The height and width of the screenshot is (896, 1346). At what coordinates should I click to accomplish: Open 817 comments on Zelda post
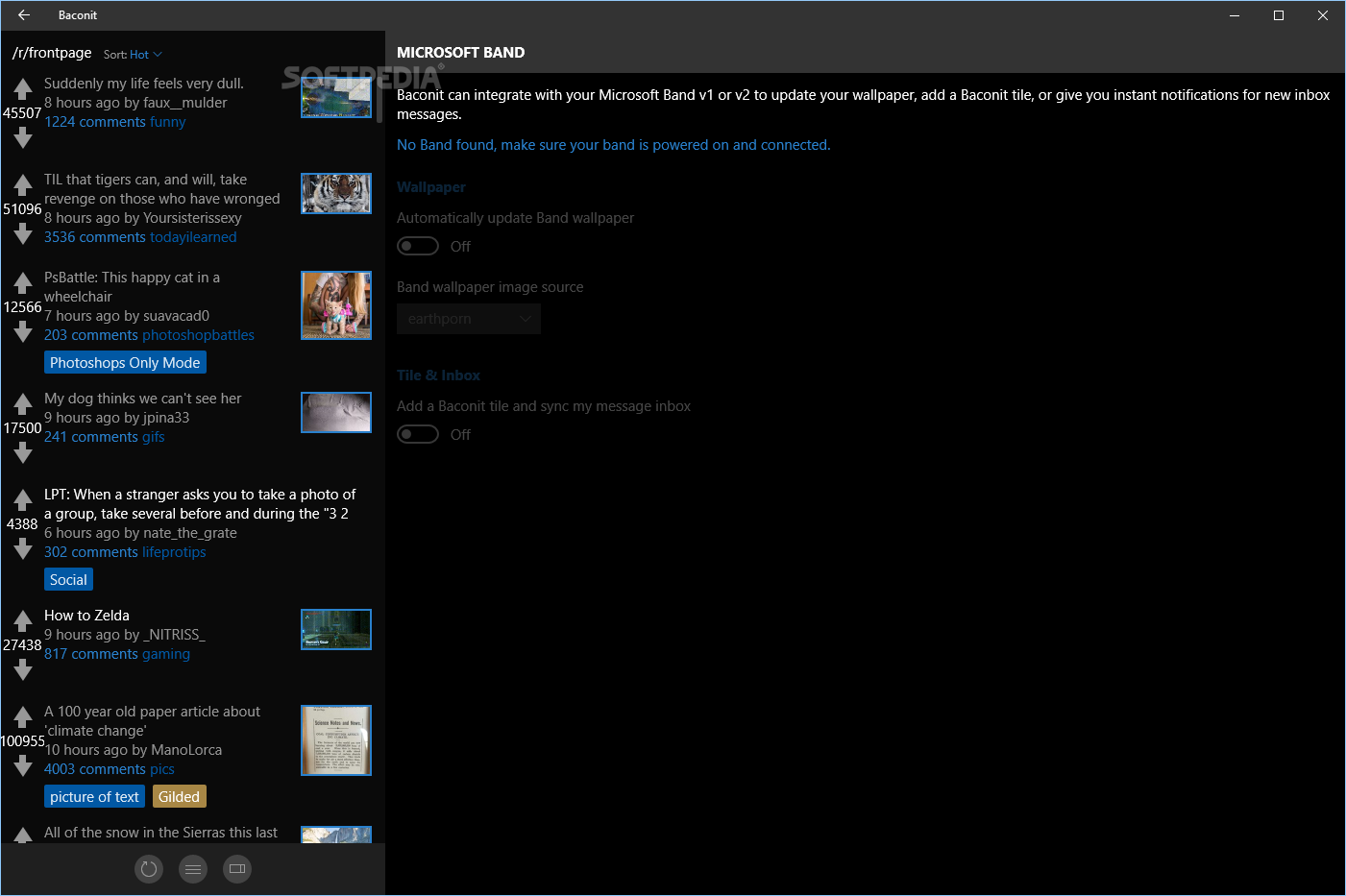click(91, 654)
